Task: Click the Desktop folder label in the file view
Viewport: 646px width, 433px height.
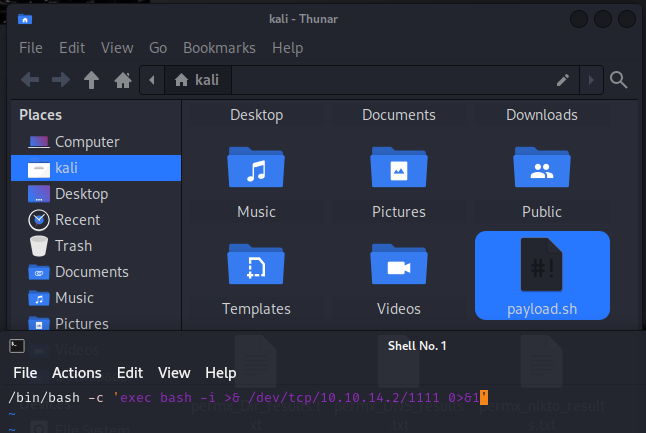Action: pyautogui.click(x=256, y=115)
